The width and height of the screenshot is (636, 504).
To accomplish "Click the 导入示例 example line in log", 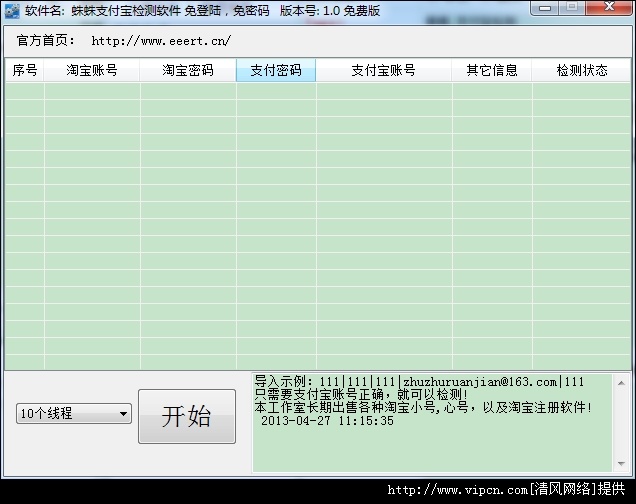I will pyautogui.click(x=419, y=382).
